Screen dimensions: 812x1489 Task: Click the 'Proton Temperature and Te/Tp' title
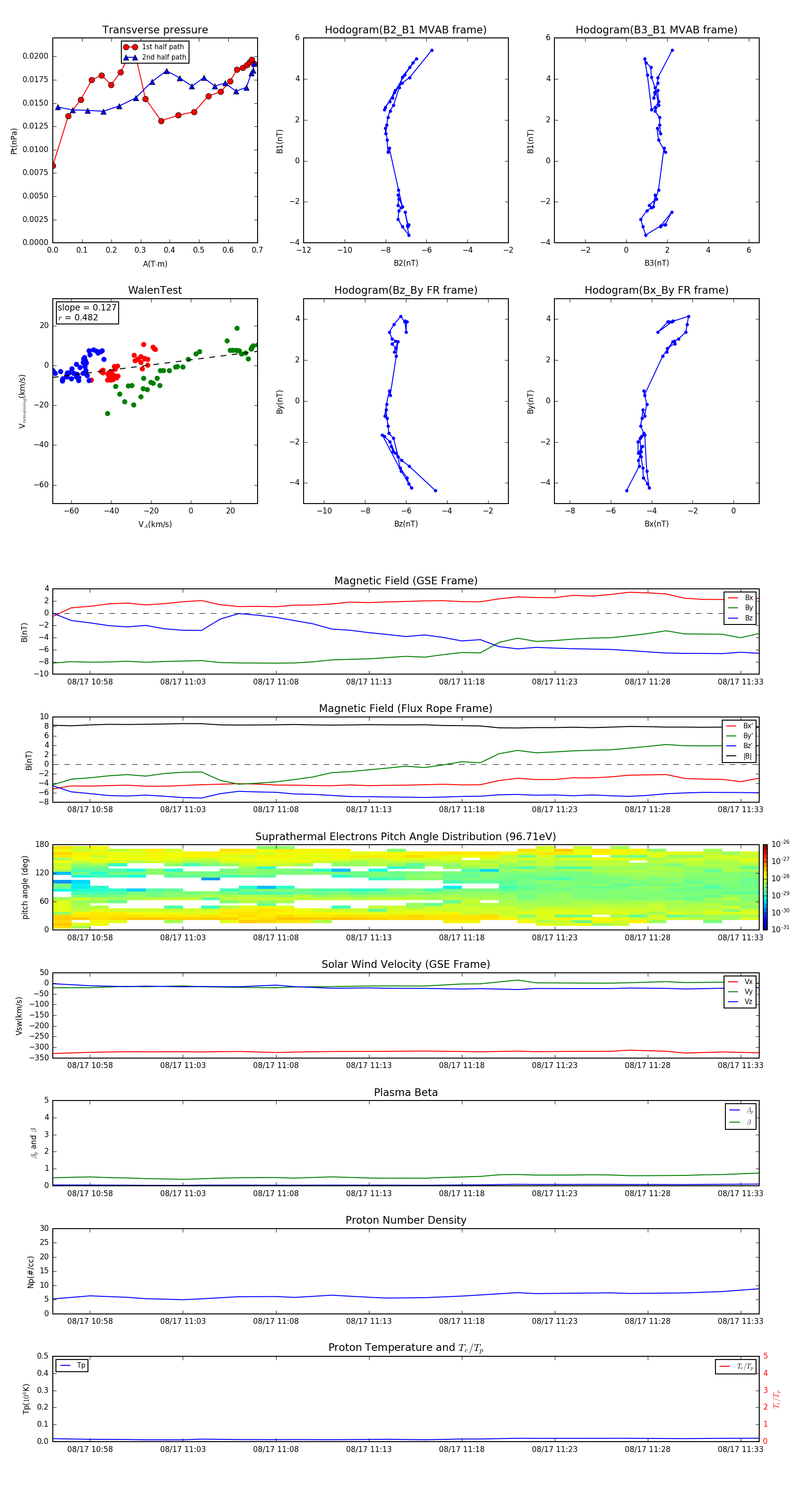coord(406,1347)
